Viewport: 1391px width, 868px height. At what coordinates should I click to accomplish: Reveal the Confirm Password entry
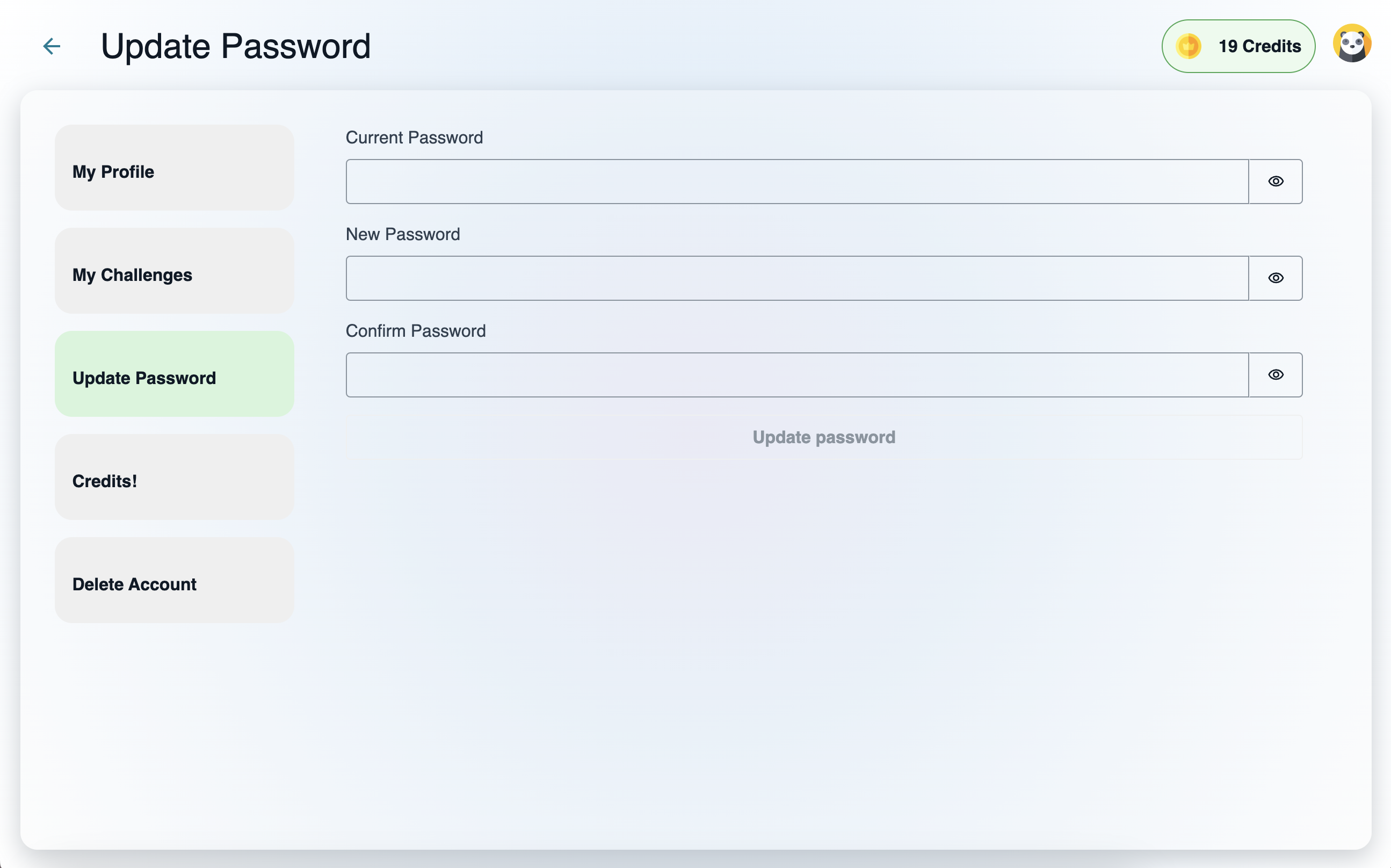(1275, 375)
